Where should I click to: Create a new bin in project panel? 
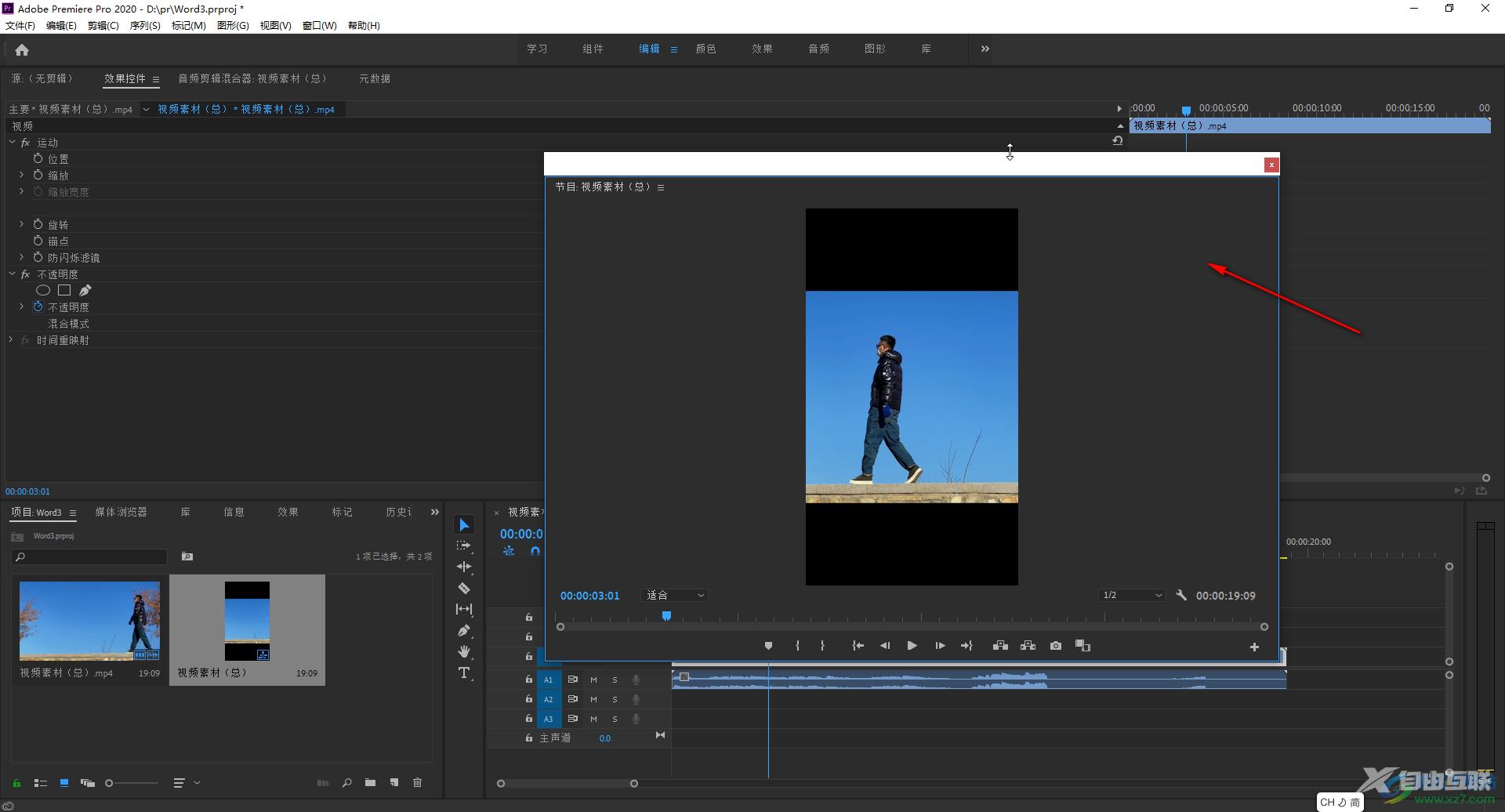point(370,783)
